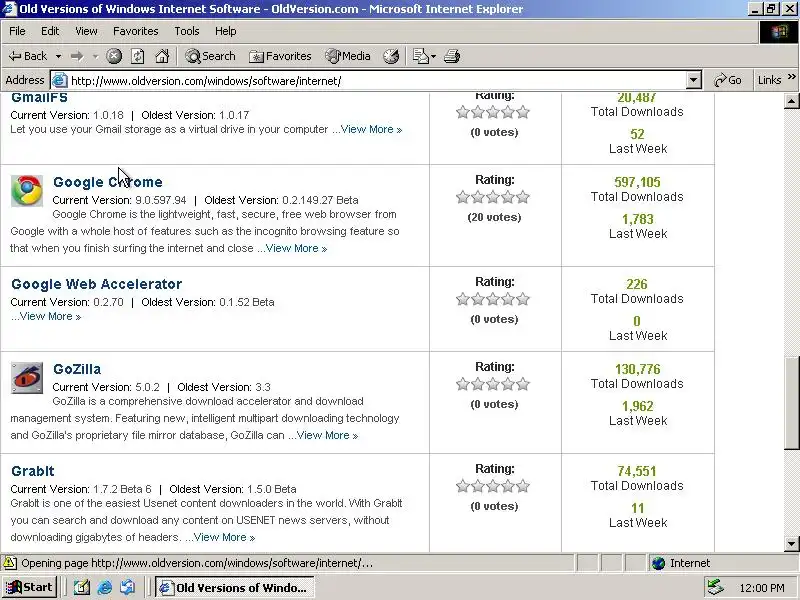Click the 12:00 PM taskbar clock
The image size is (800, 600).
762,588
